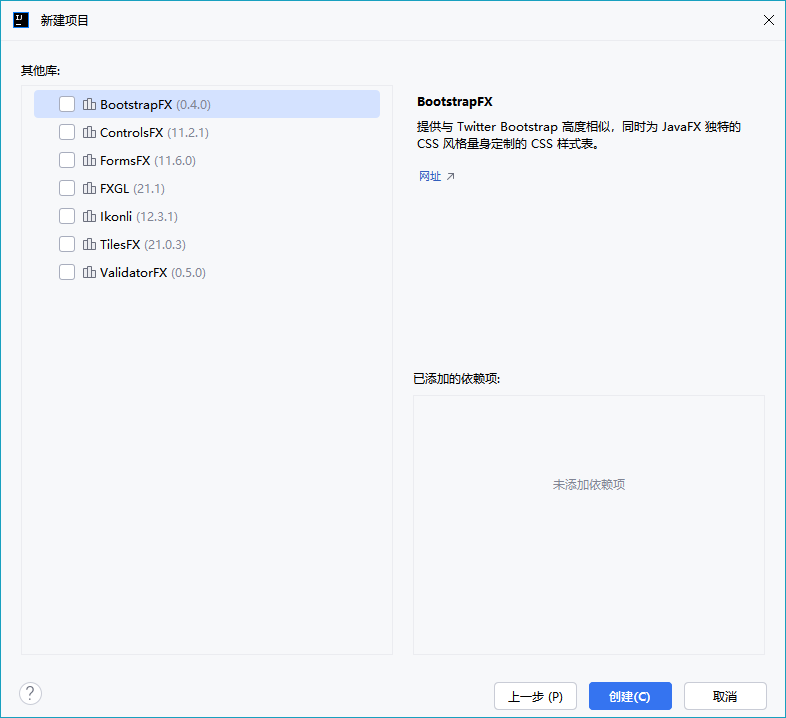Click the library icon beside Ikonli
Screen dimensions: 786x718
pos(89,216)
